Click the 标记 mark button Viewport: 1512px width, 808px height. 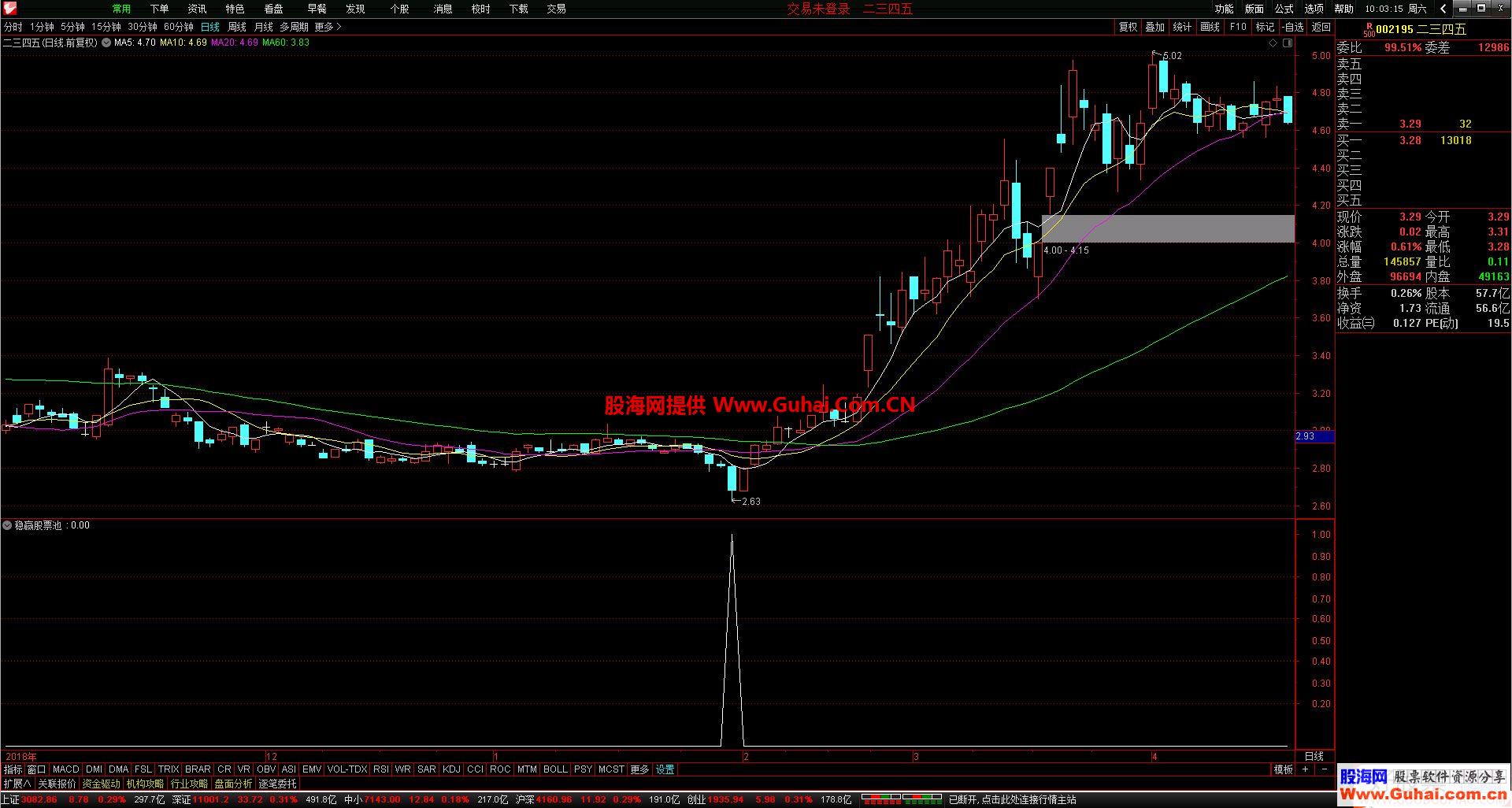click(x=1266, y=27)
